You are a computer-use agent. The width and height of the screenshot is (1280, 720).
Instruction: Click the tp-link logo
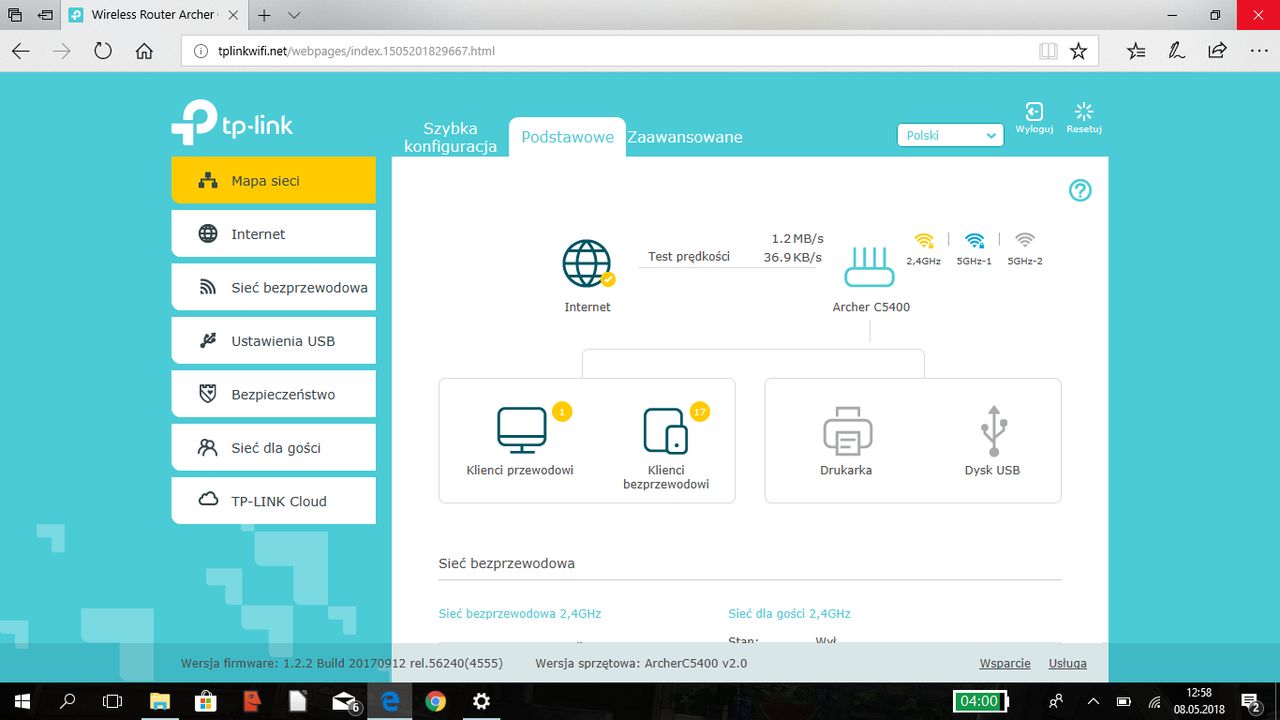[232, 122]
